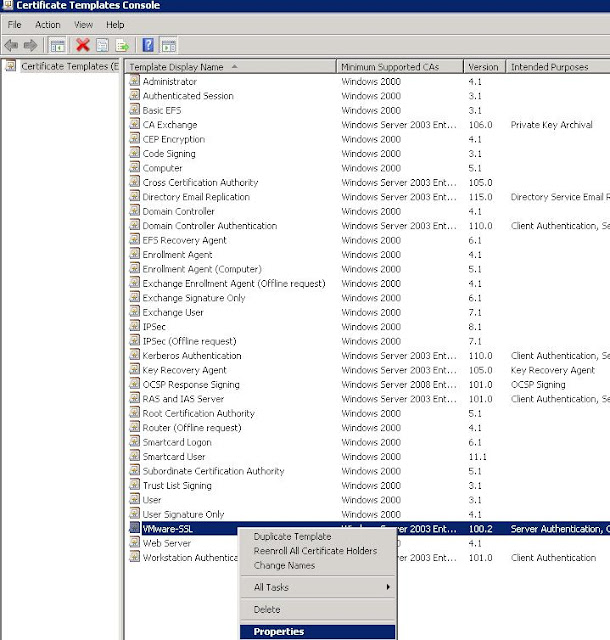Click the Computer template icon

pyautogui.click(x=134, y=167)
